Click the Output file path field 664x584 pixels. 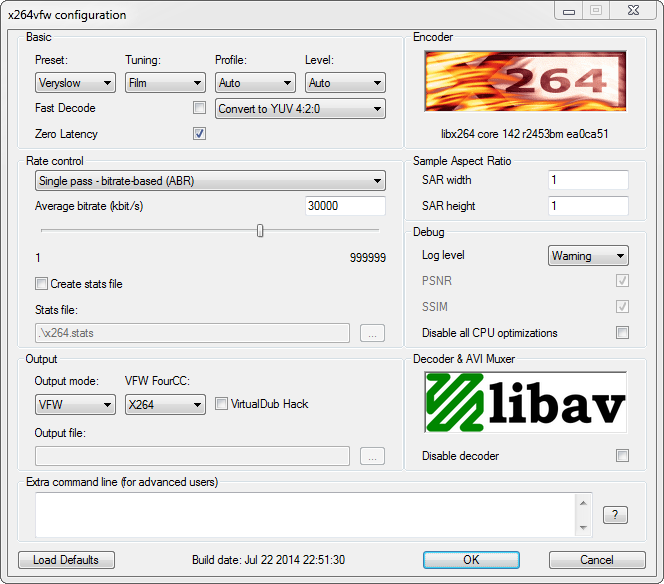click(193, 456)
